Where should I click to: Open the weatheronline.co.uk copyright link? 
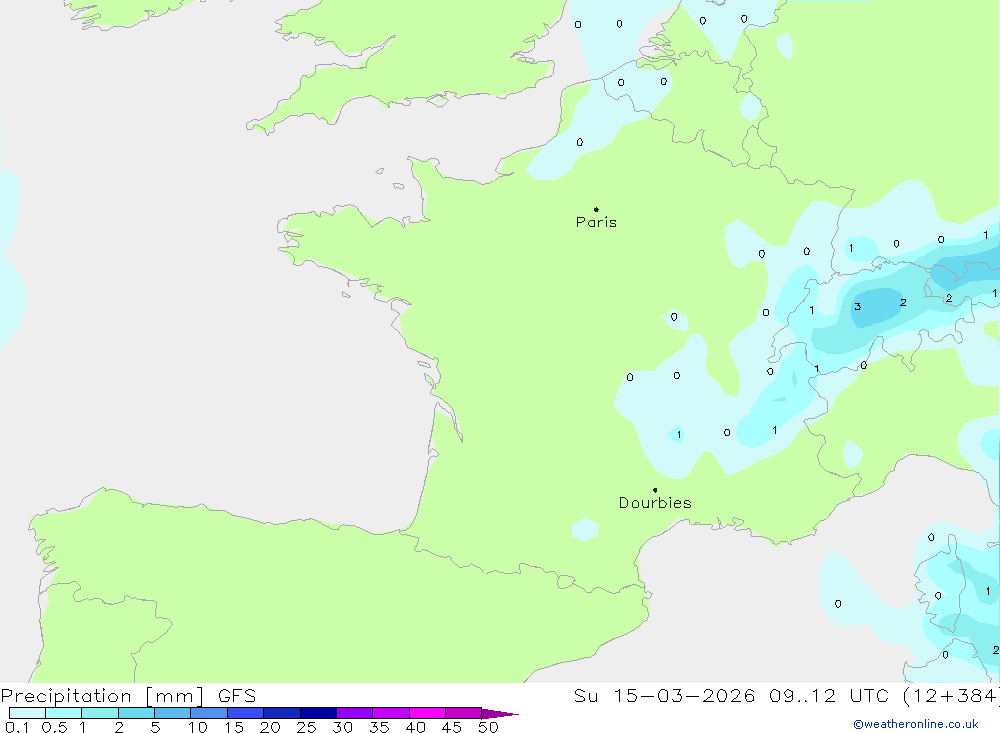tap(916, 724)
